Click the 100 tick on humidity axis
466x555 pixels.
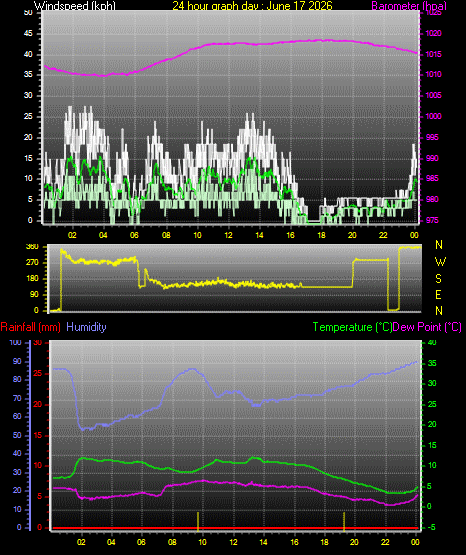(x=15, y=343)
